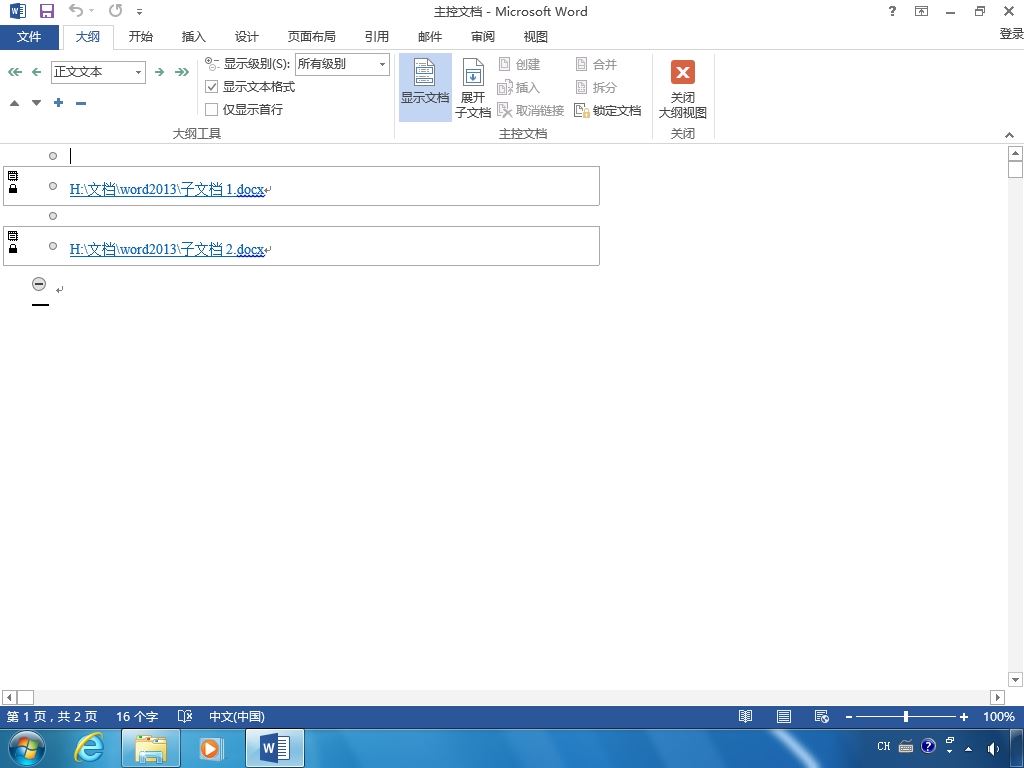1024x768 pixels.
Task: Open 显示级别 所有级别 dropdown
Action: point(383,64)
